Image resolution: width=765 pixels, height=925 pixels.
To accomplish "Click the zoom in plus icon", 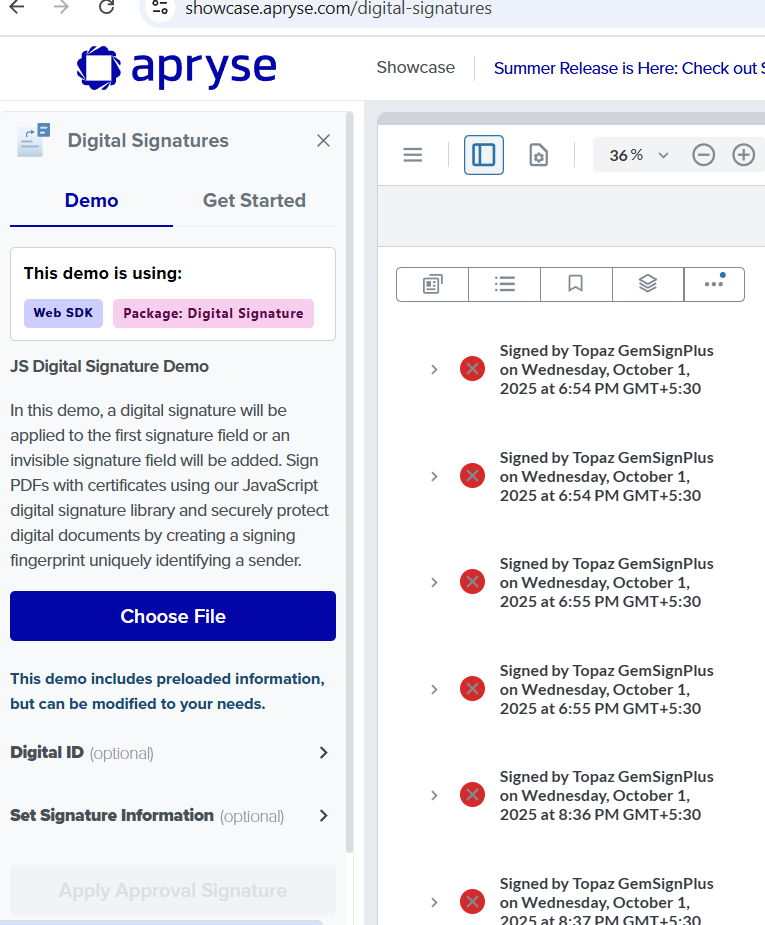I will click(743, 155).
